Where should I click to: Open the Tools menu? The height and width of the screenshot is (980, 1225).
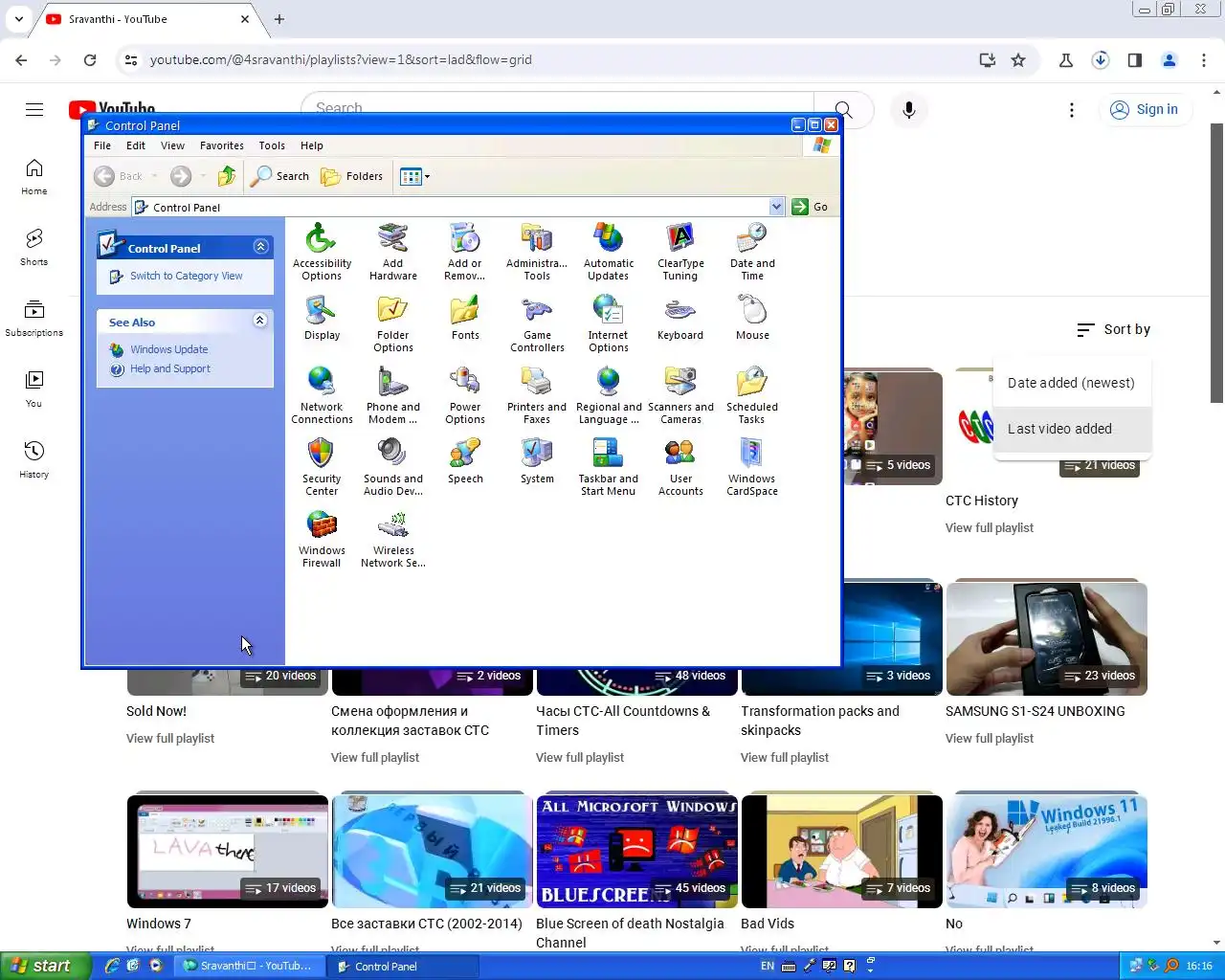tap(272, 145)
